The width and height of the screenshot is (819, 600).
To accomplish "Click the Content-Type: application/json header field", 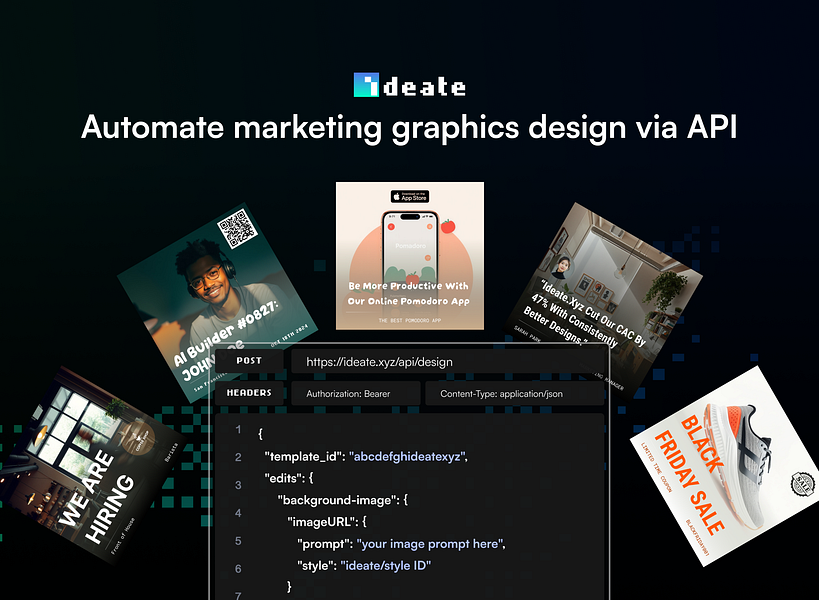I will coord(514,394).
